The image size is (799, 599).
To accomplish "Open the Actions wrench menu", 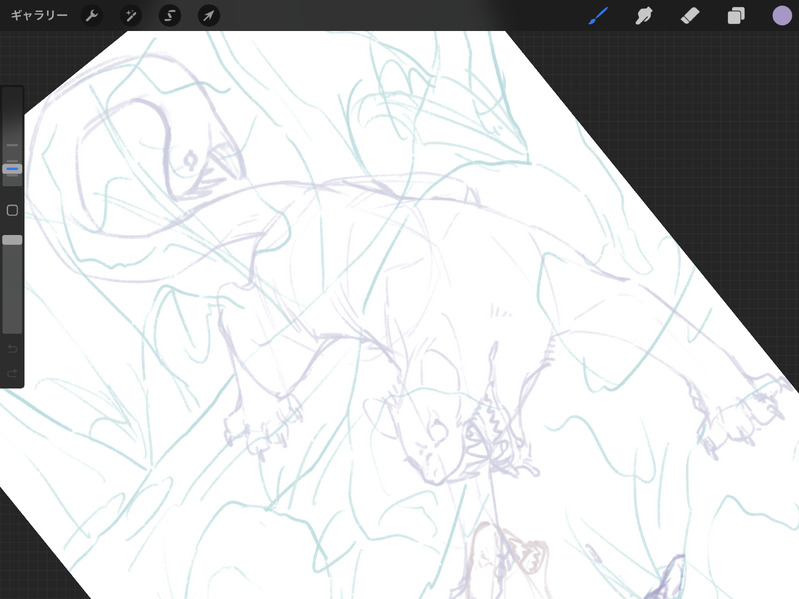I will [92, 16].
